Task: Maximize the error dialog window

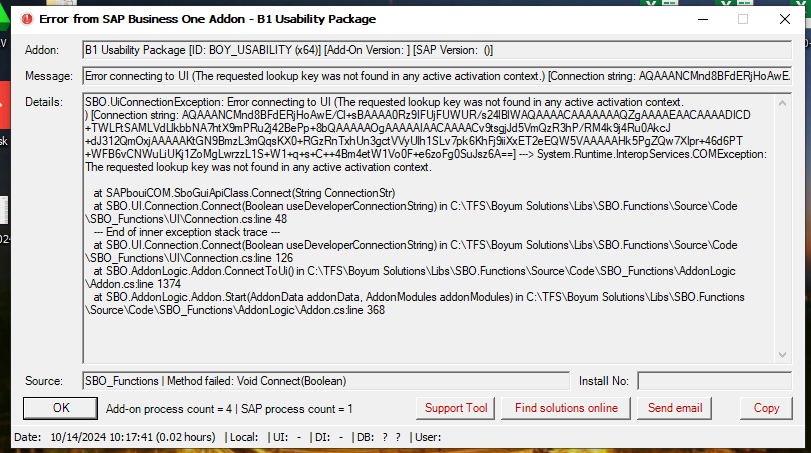Action: (743, 19)
